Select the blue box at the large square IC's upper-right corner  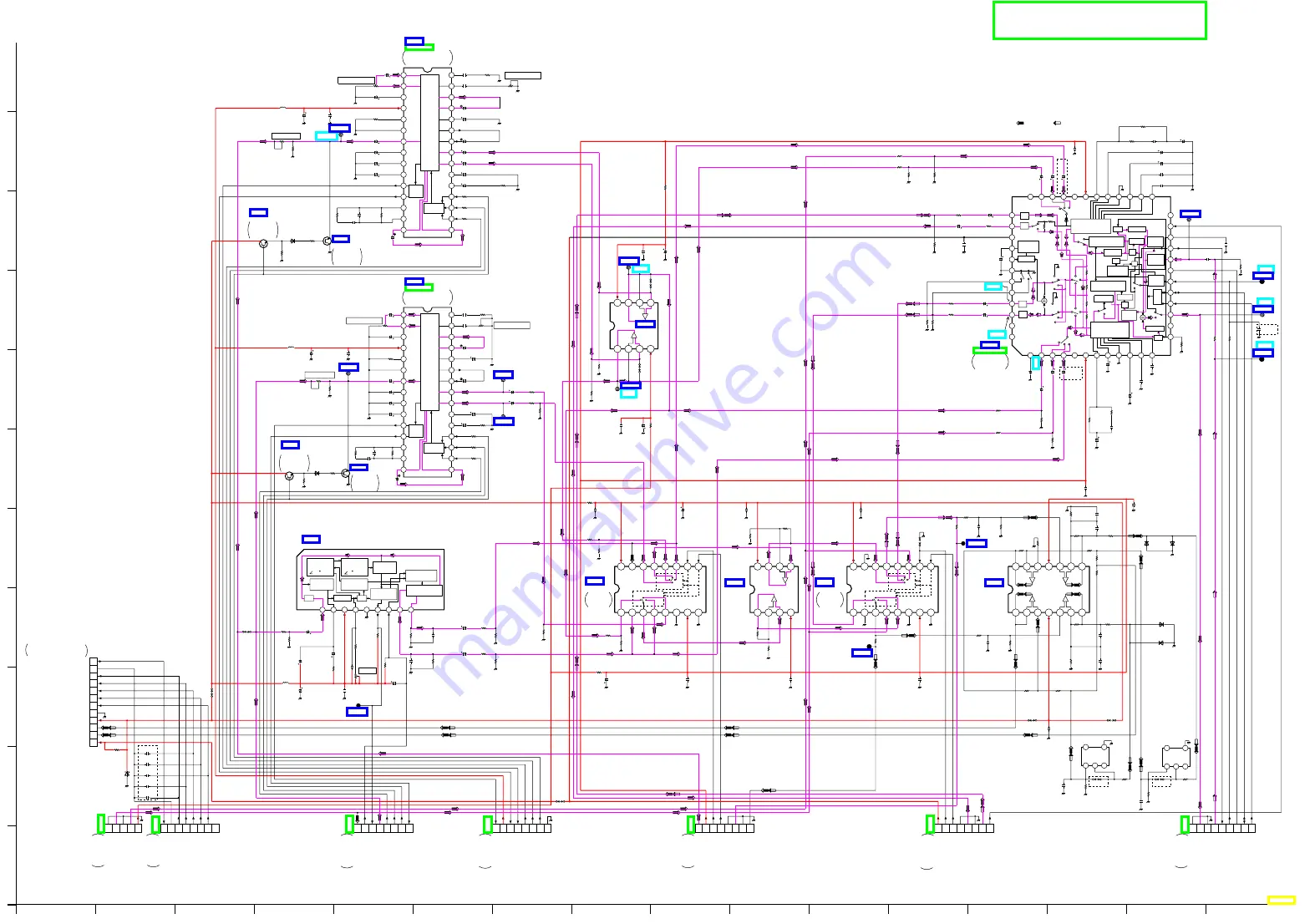pos(1191,214)
